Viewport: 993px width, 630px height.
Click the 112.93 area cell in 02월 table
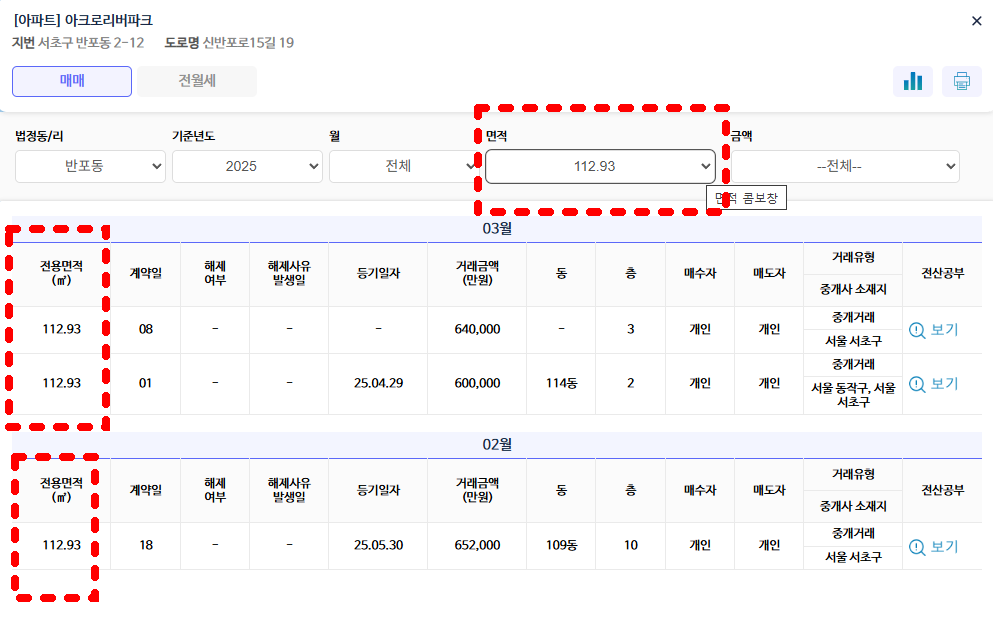(61, 545)
